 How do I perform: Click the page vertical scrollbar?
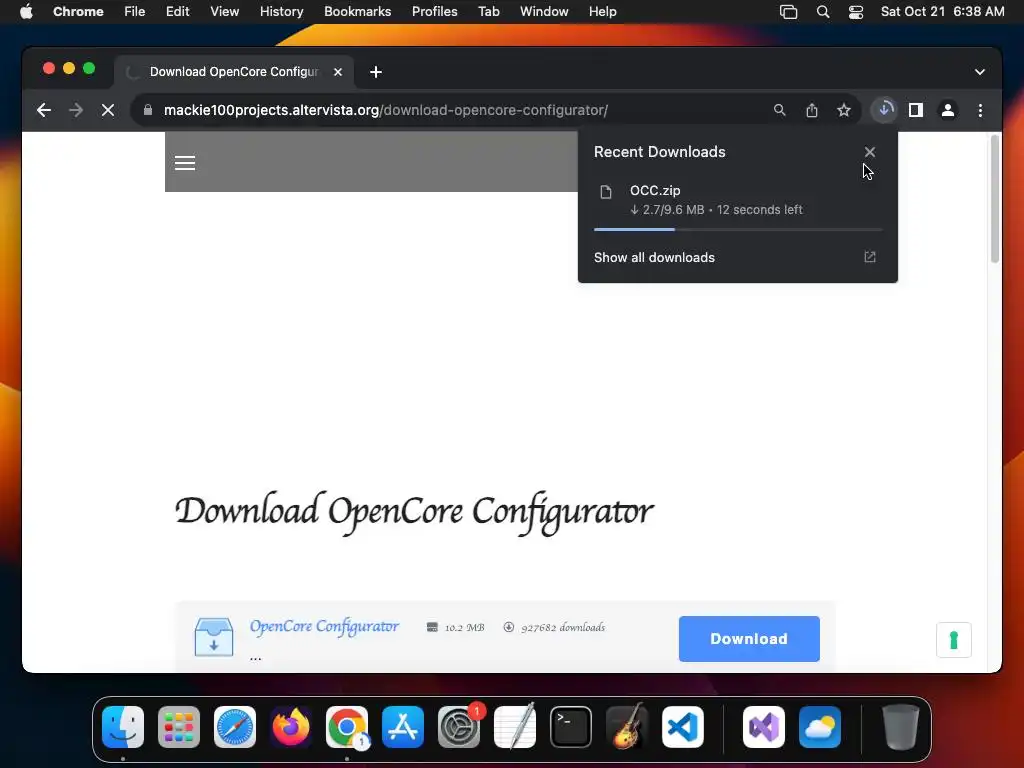point(995,199)
